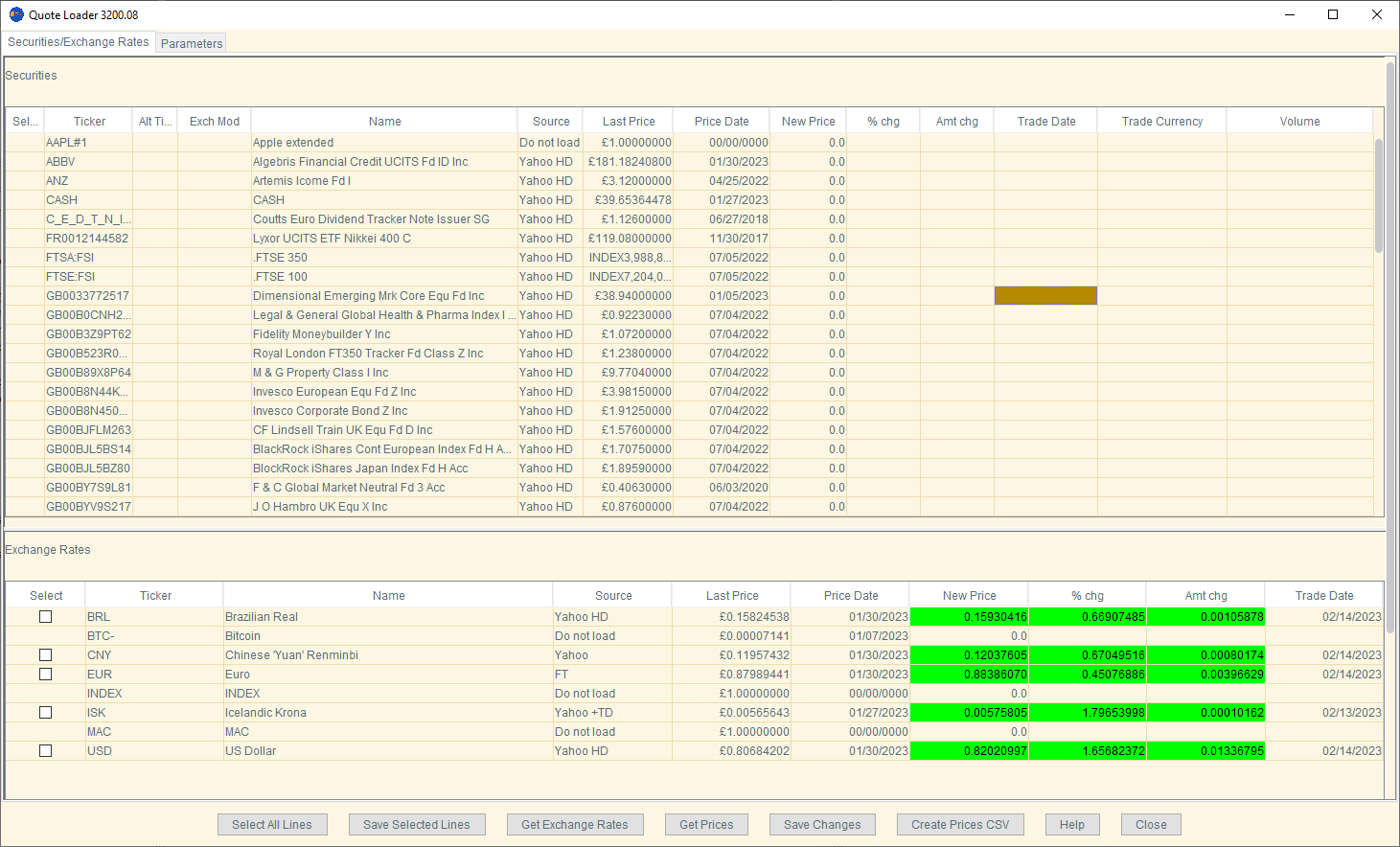The height and width of the screenshot is (847, 1400).
Task: Click the highlighted brown Trade Date cell
Action: [x=1045, y=296]
